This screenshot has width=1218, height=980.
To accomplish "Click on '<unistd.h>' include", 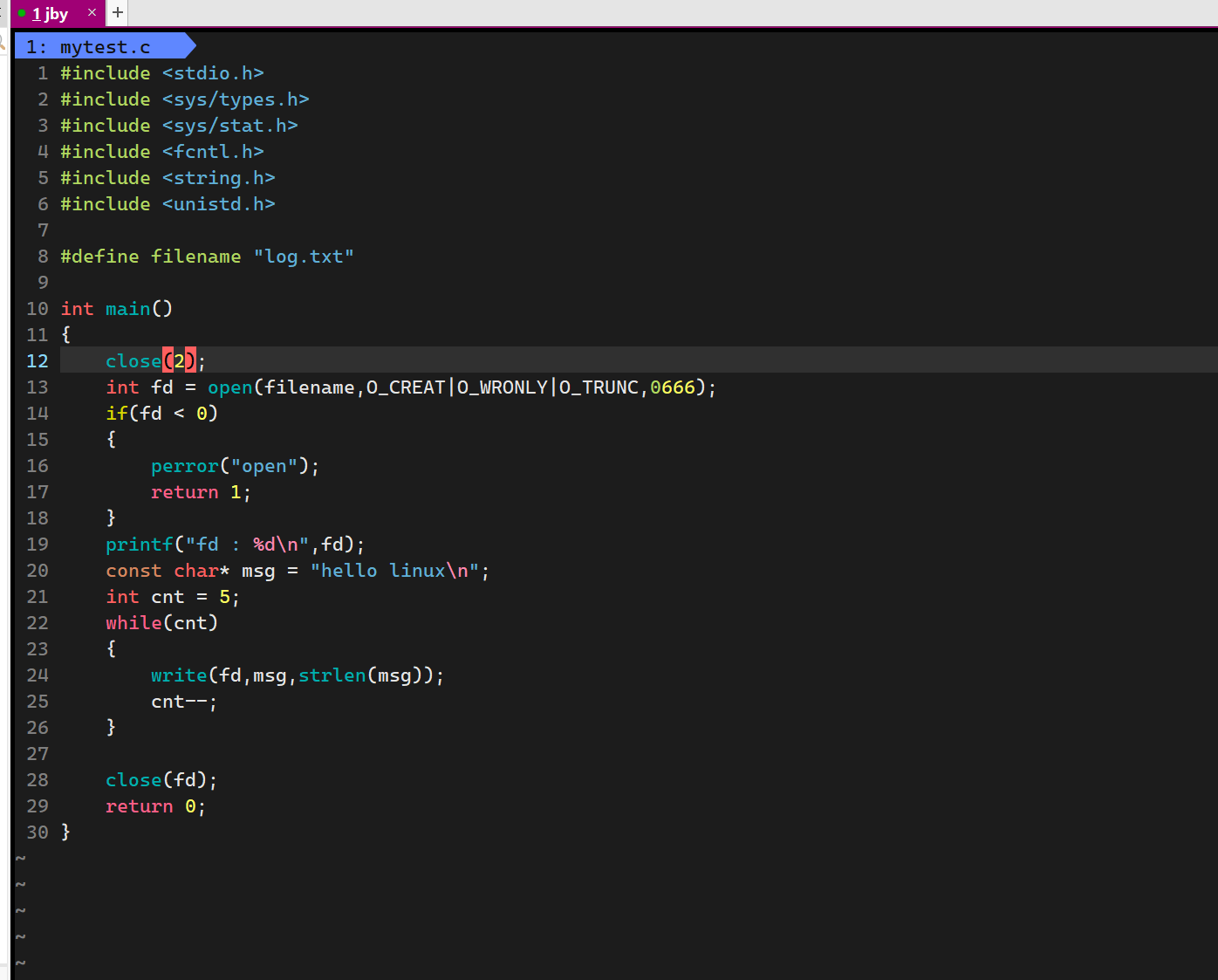I will point(219,204).
